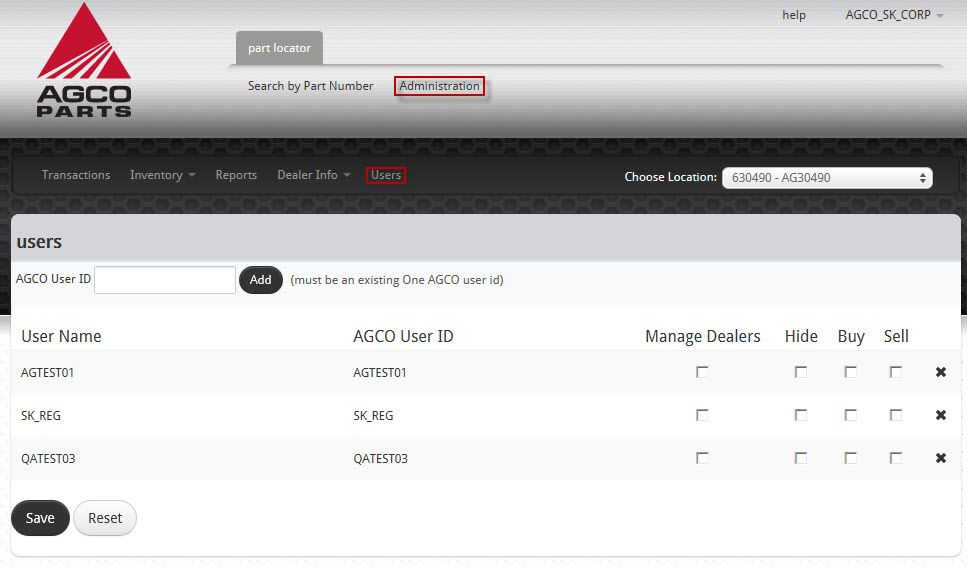Delete the QATEST03 user row
Screen dimensions: 967x567
940,459
